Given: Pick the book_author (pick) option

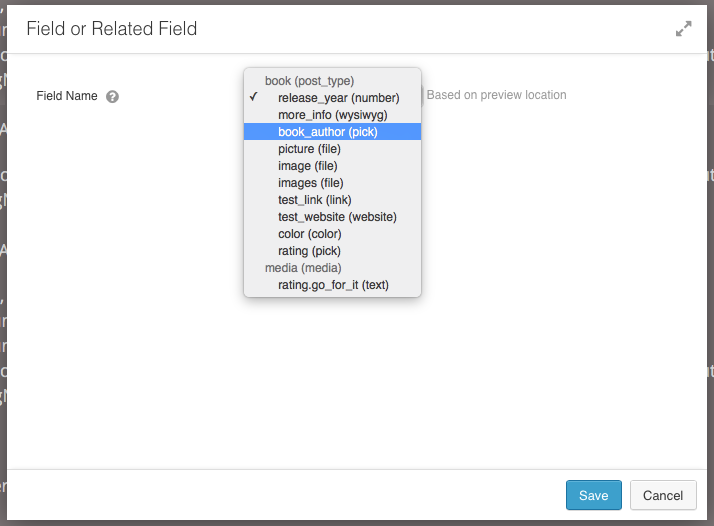Looking at the screenshot, I should (x=332, y=132).
